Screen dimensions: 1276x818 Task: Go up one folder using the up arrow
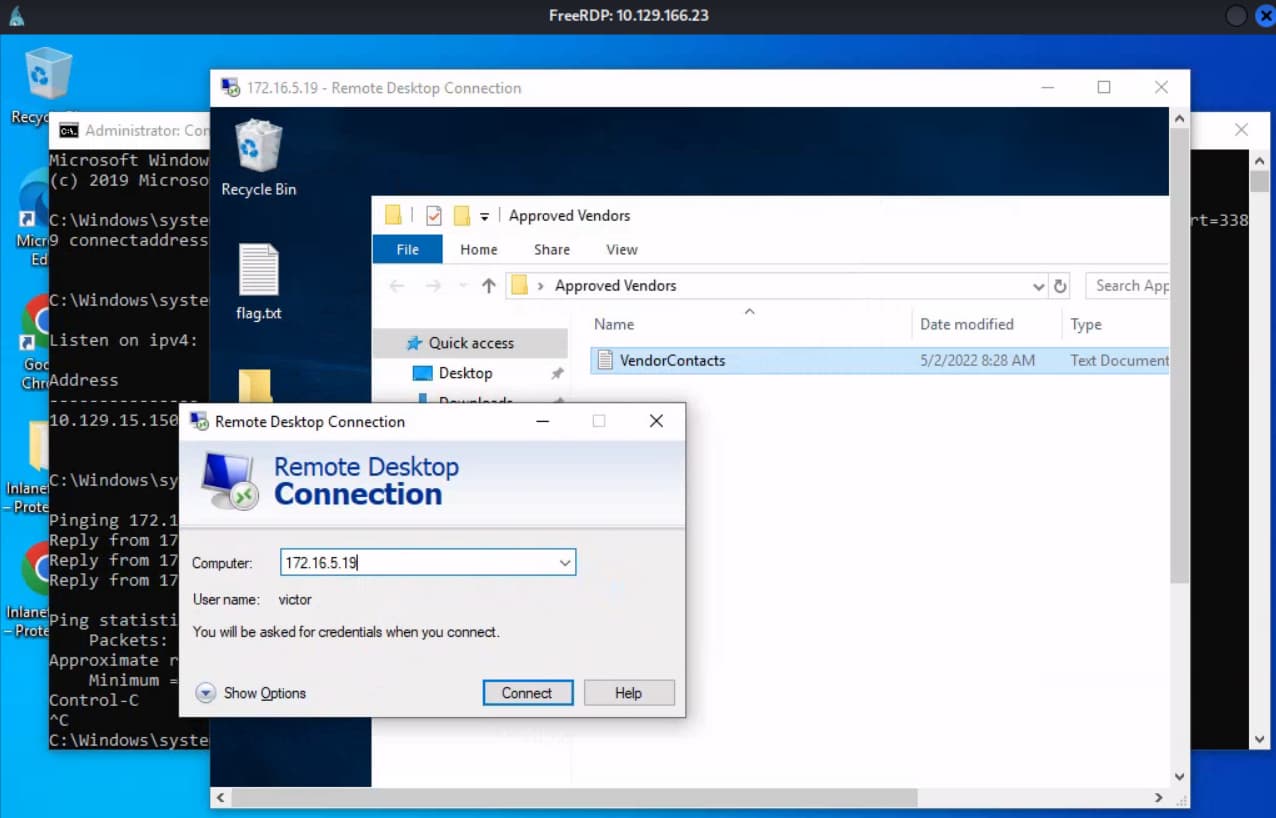(x=488, y=286)
